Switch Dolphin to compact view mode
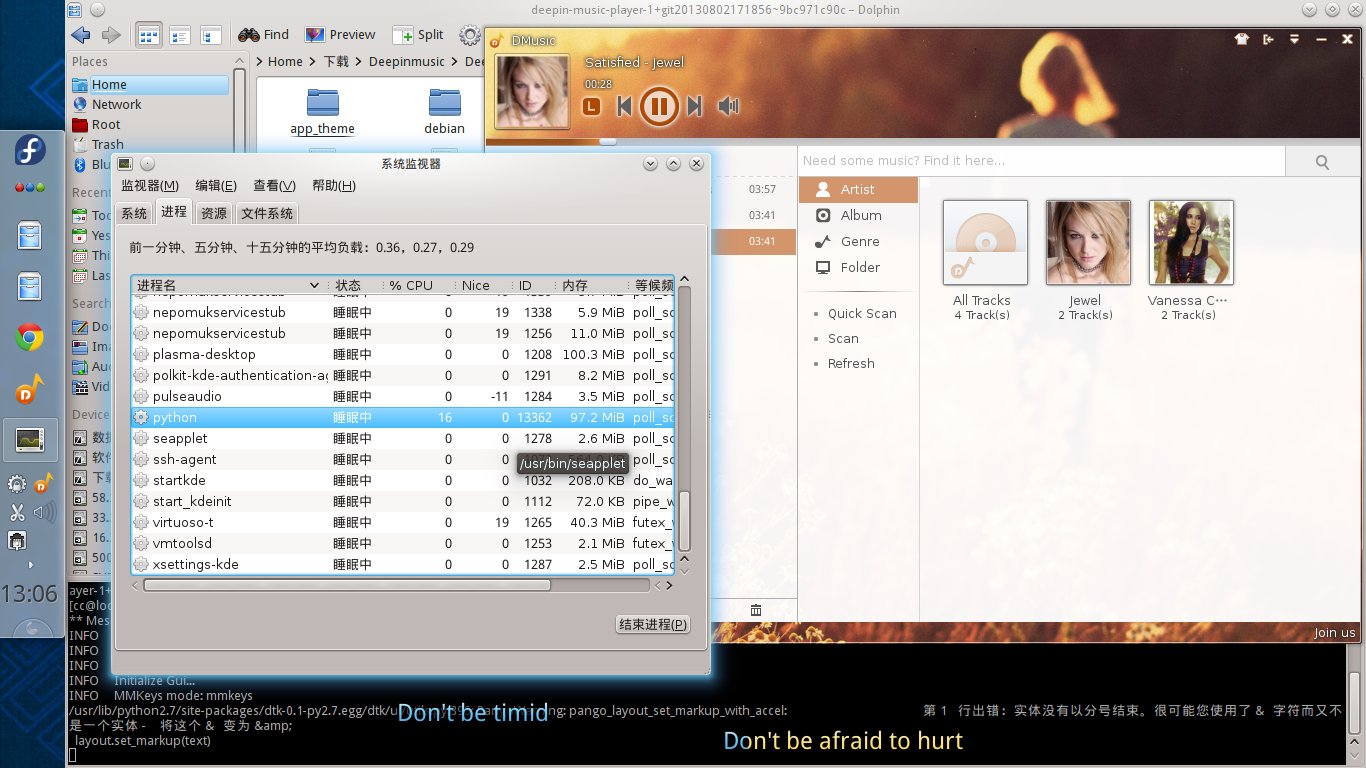This screenshot has height=768, width=1366. 180,35
